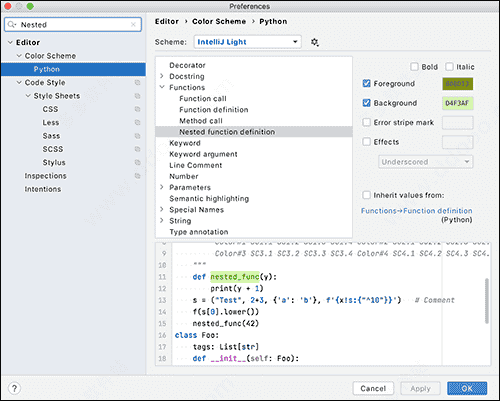Screen dimensions: 500x401
Task: Uncheck the Background checkbox
Action: point(366,103)
